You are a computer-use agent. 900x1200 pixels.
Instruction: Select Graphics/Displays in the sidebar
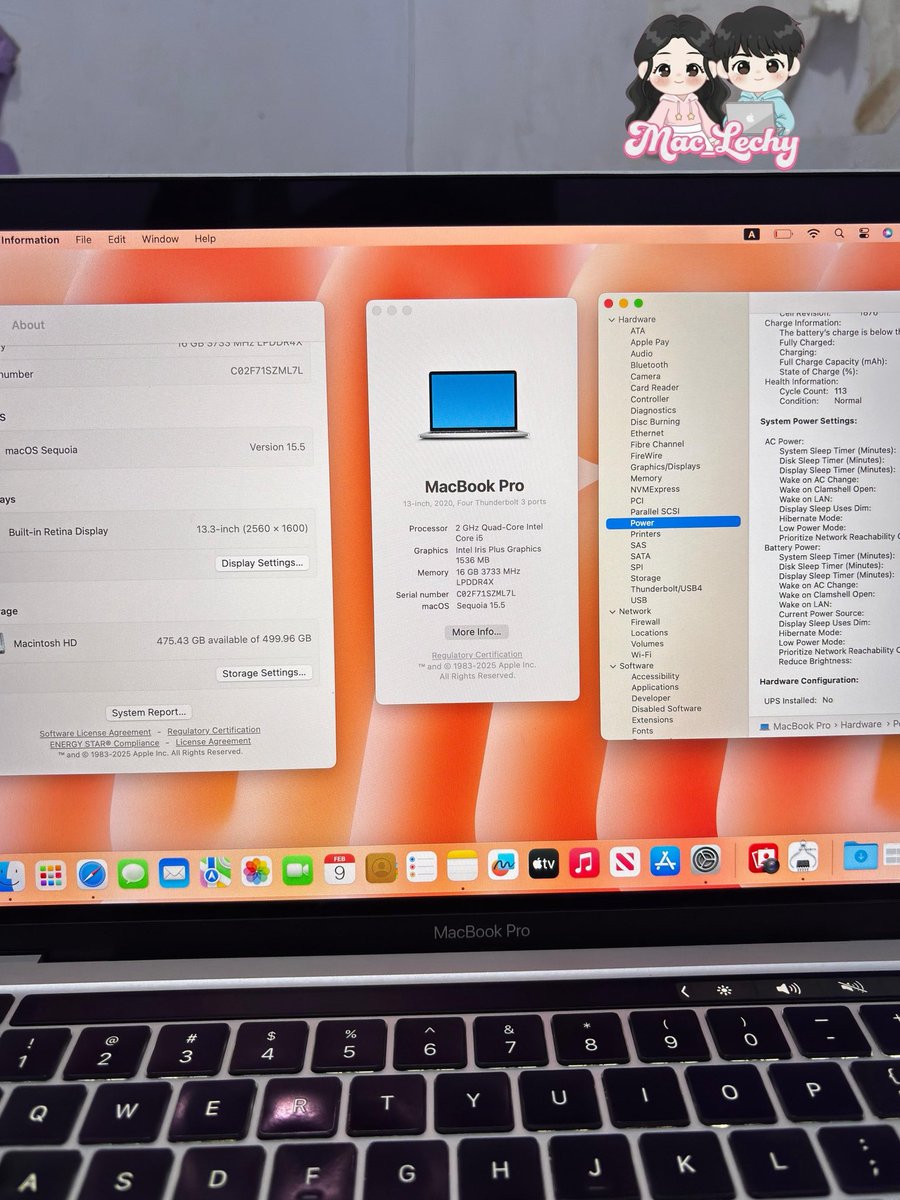665,467
